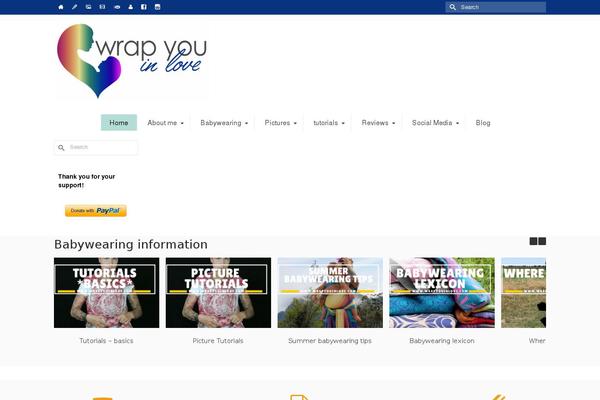
Task: Click the Wrap You in Love logo
Action: click(132, 61)
